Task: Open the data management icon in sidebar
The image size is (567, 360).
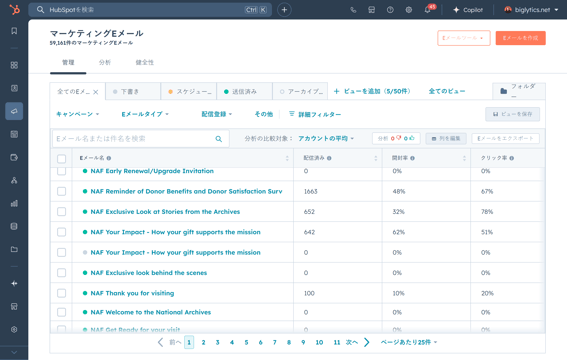Action: [x=14, y=226]
